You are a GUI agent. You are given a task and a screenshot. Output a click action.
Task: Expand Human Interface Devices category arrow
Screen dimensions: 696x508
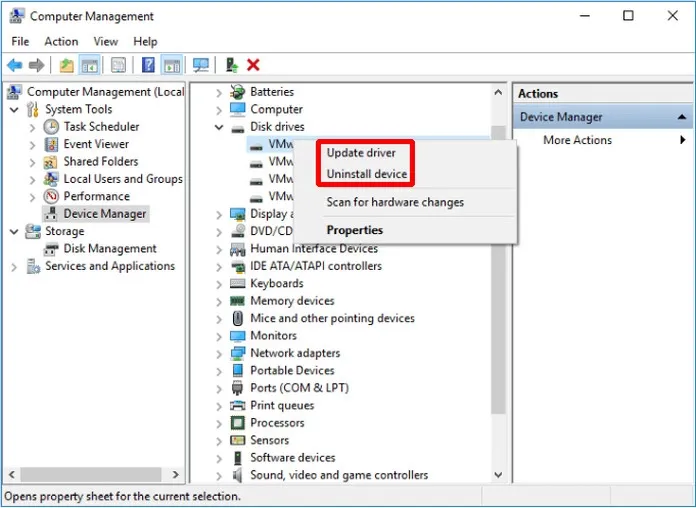tap(219, 249)
